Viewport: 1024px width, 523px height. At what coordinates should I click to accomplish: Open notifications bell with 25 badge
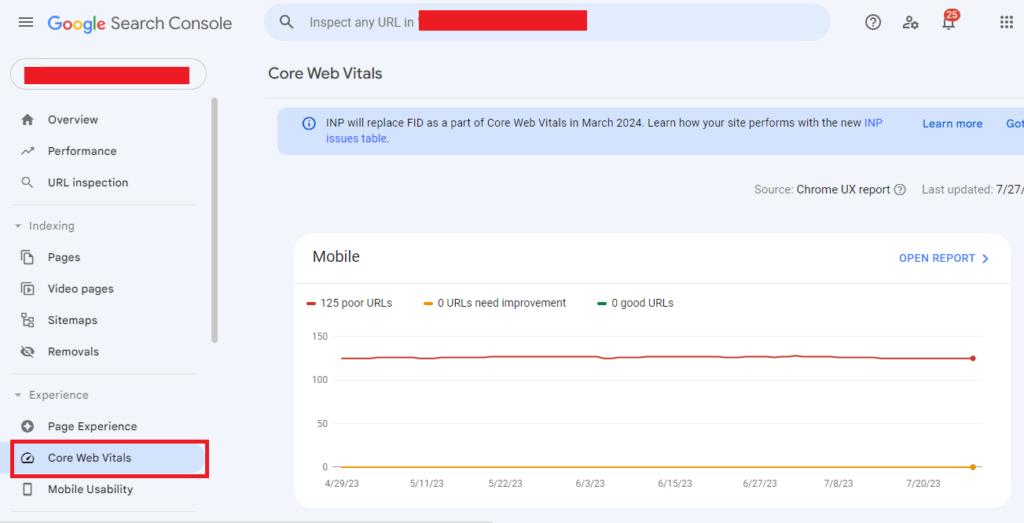(949, 21)
